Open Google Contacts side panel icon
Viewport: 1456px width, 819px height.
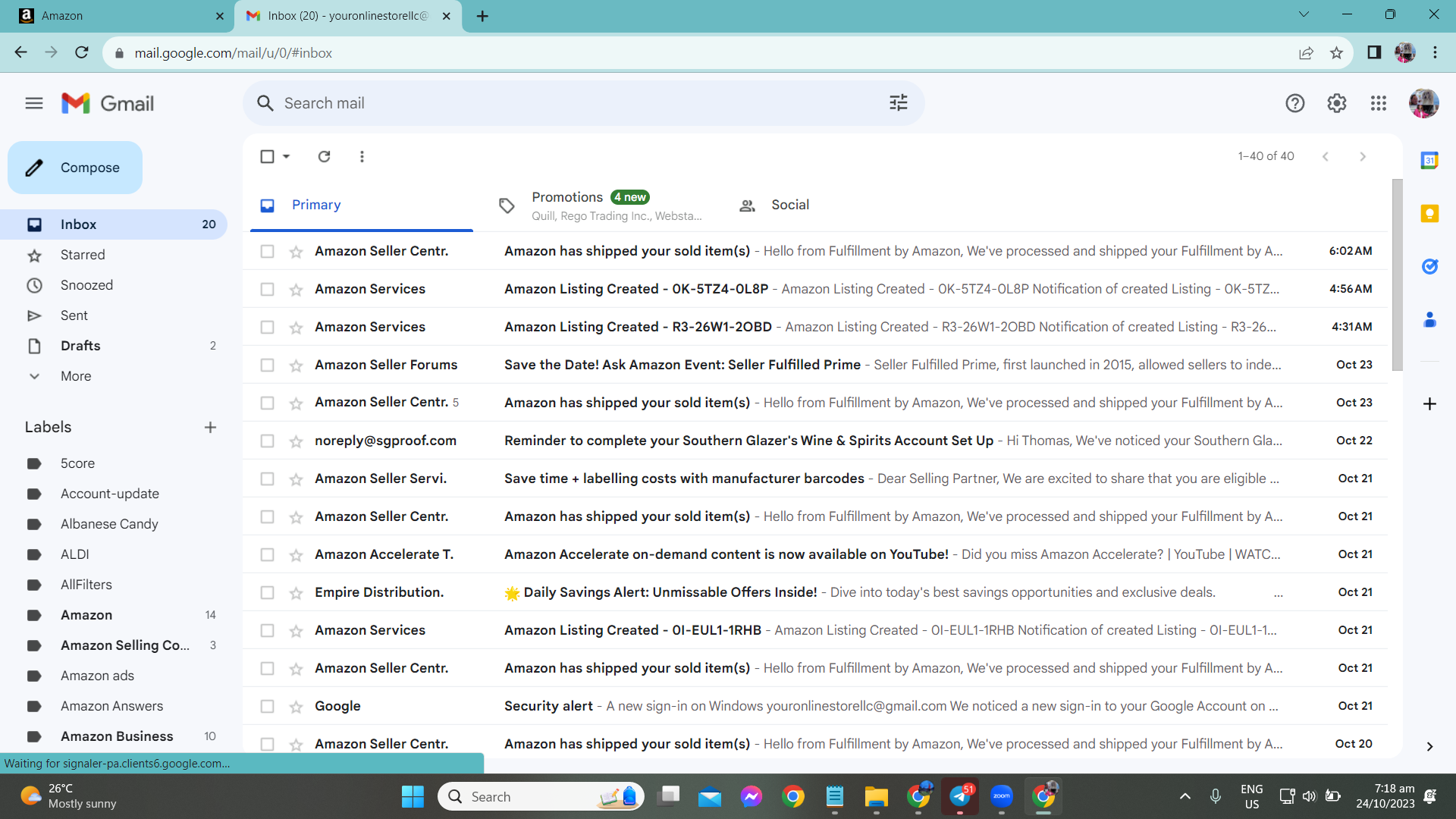tap(1429, 319)
